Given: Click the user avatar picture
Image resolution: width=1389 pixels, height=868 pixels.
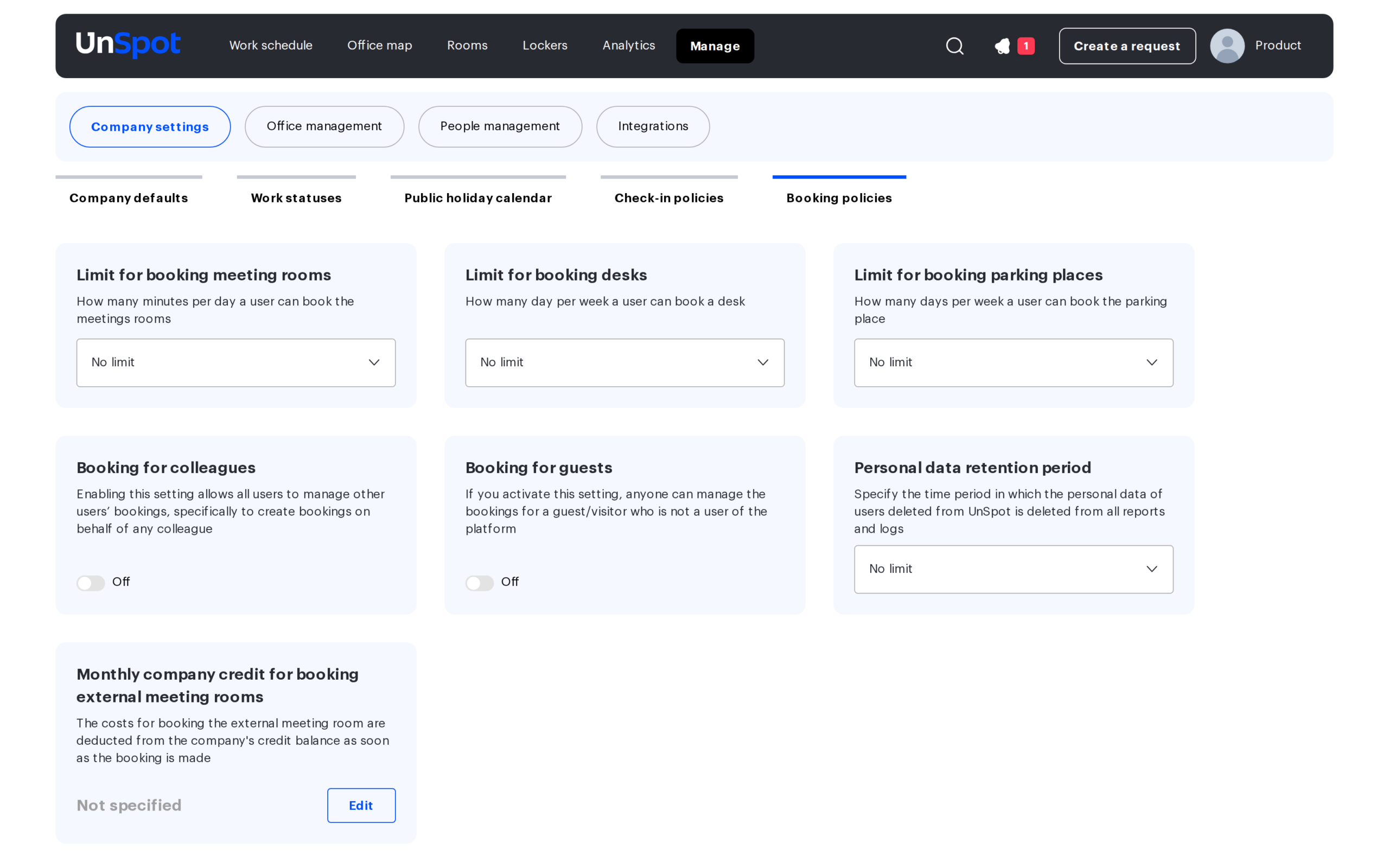Looking at the screenshot, I should tap(1227, 46).
